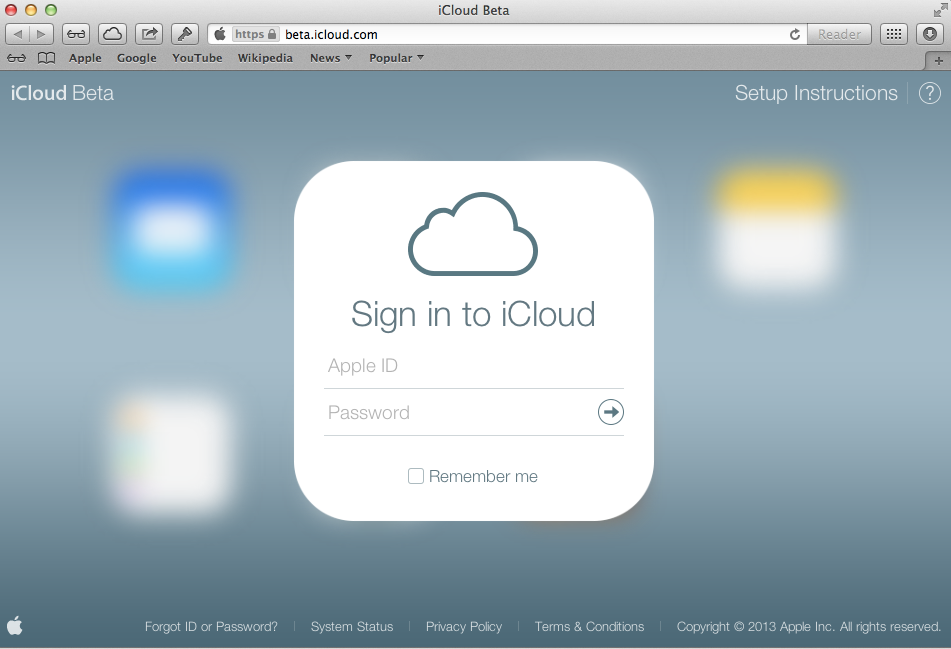Screen dimensions: 951x649
Task: Open the Google bookmark
Action: [x=136, y=58]
